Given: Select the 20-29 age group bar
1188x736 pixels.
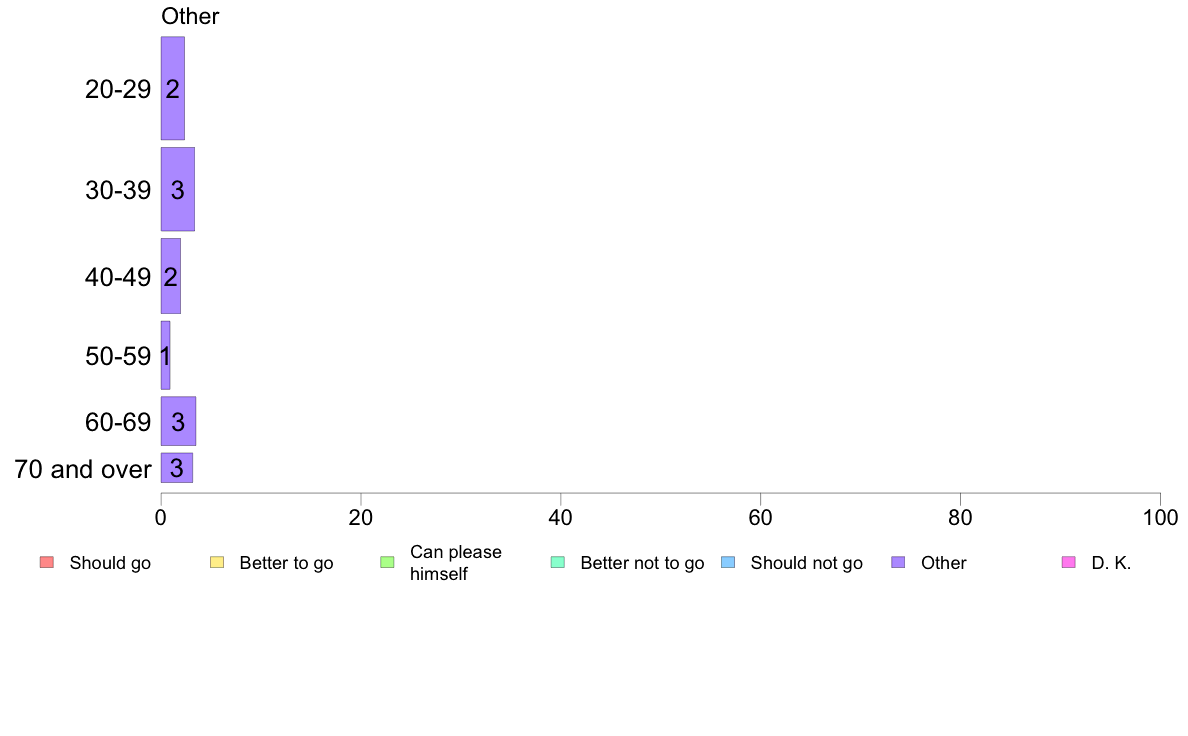Looking at the screenshot, I should [173, 88].
